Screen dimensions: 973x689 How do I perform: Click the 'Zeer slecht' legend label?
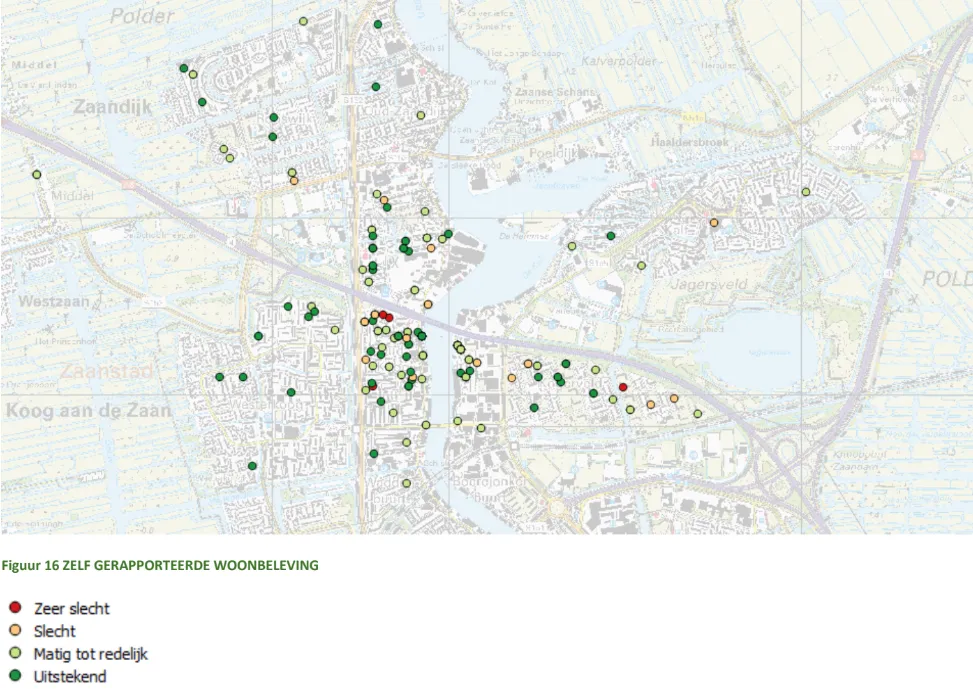click(x=71, y=608)
